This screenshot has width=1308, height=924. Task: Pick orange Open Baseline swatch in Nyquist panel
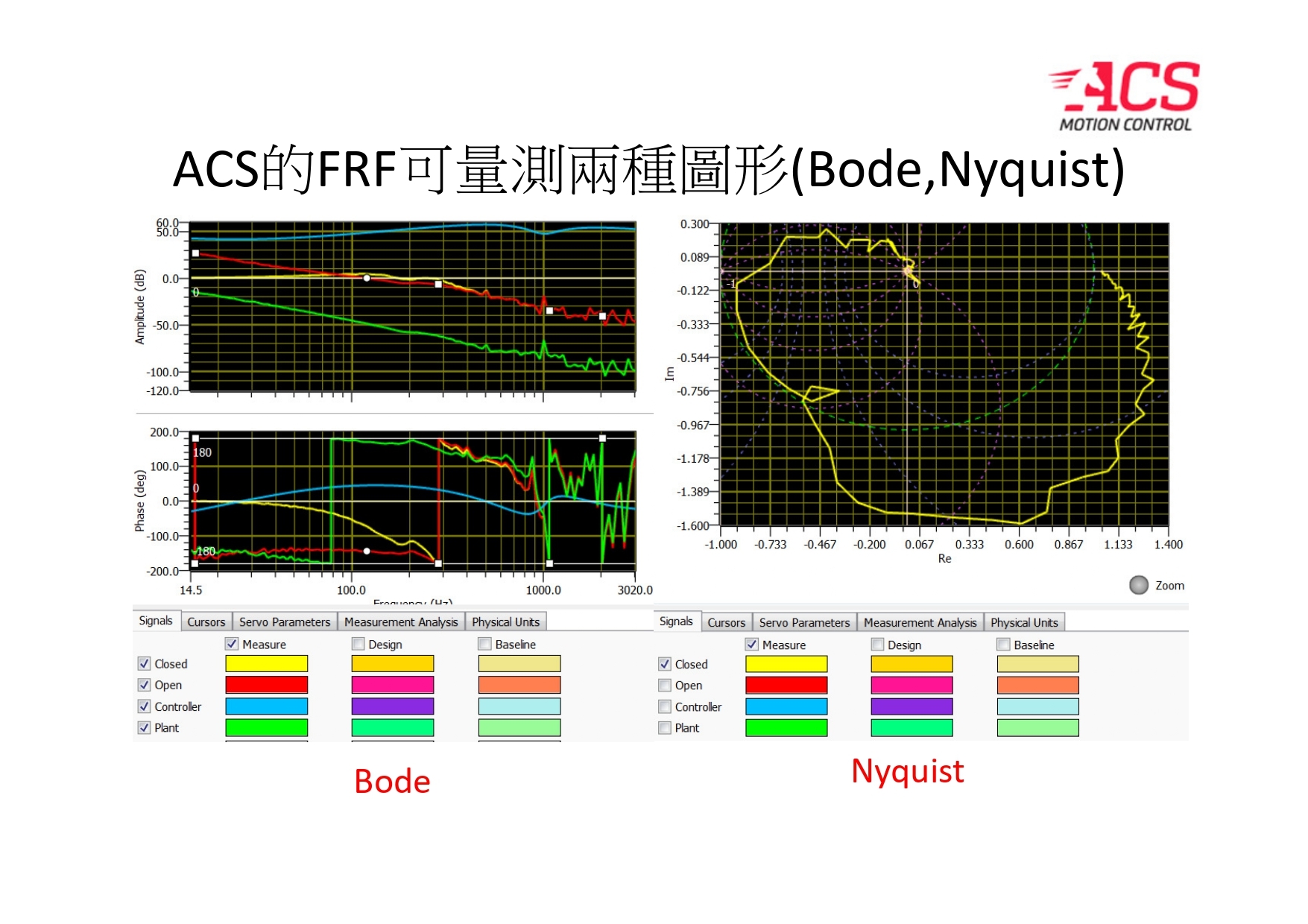click(x=1038, y=685)
